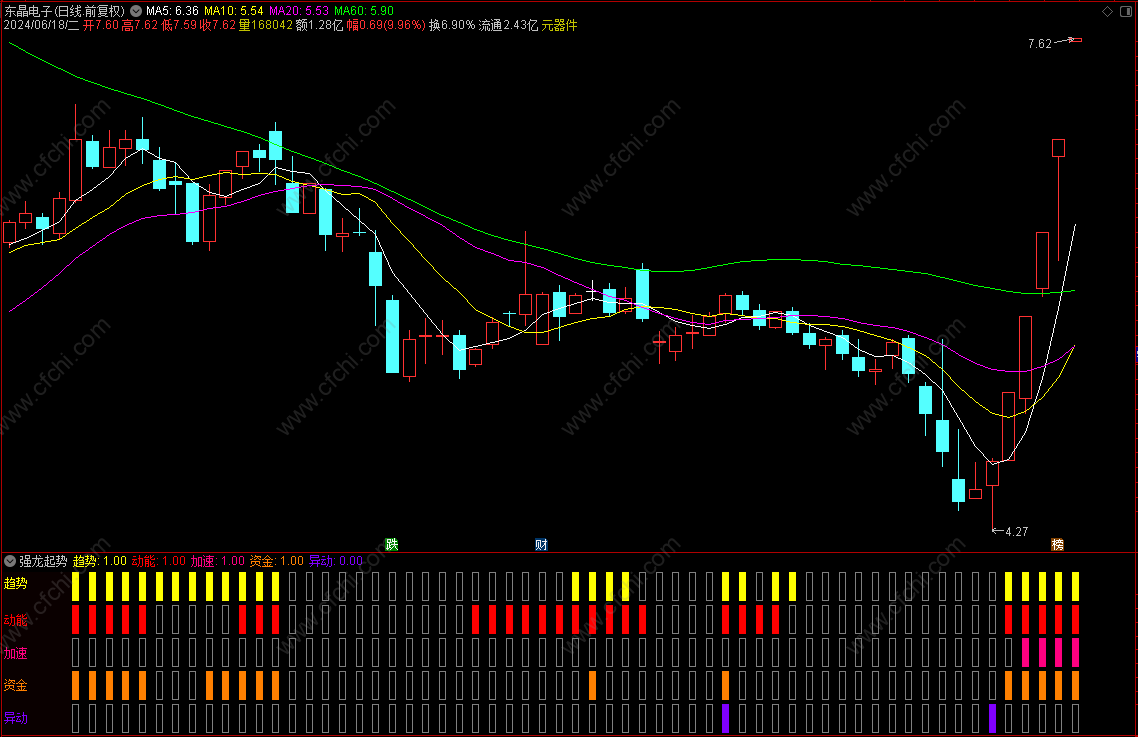
Task: Click the open price 开7.60
Action: [101, 25]
